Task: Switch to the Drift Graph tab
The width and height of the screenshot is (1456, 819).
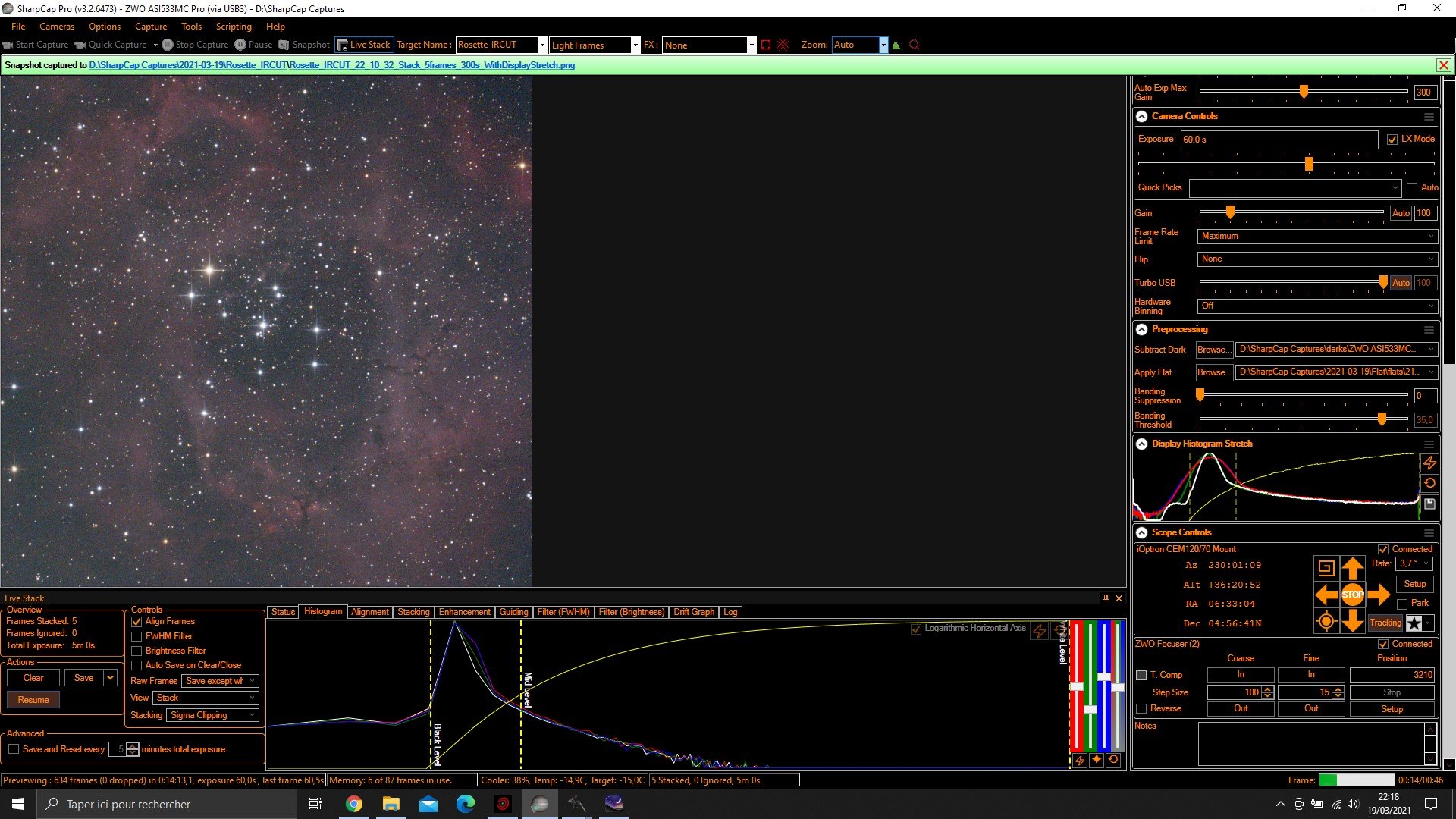Action: (693, 612)
